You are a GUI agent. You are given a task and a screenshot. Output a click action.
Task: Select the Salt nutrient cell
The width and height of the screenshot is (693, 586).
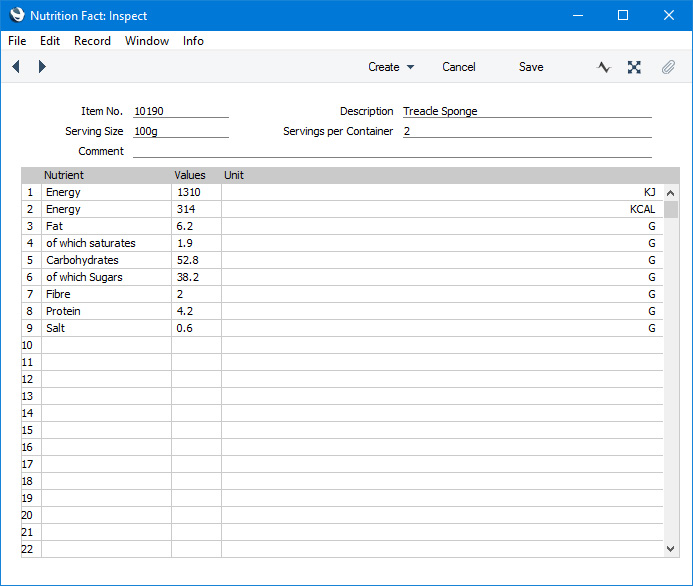coord(107,328)
